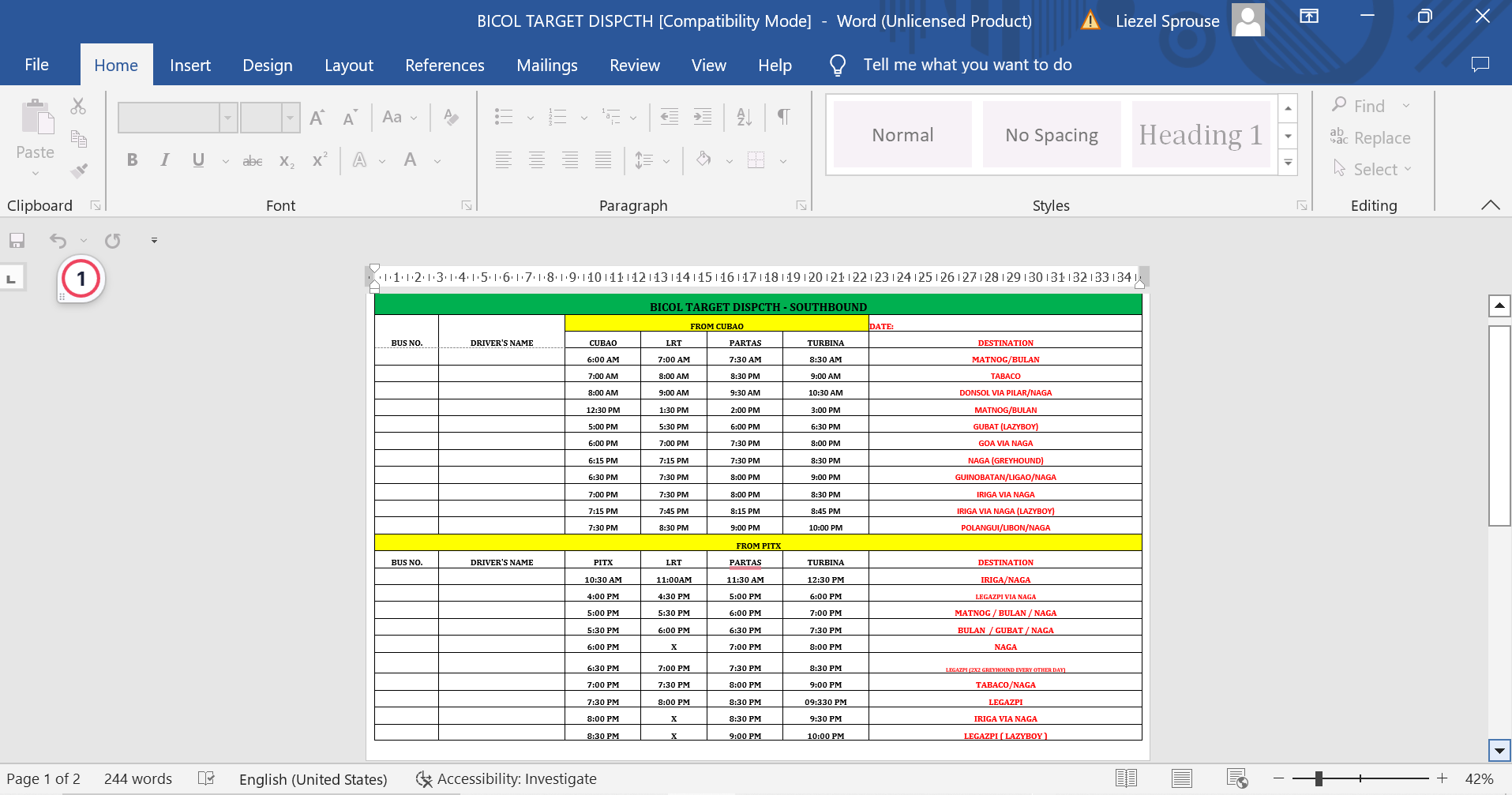
Task: Switch to the Design tab
Action: [268, 65]
